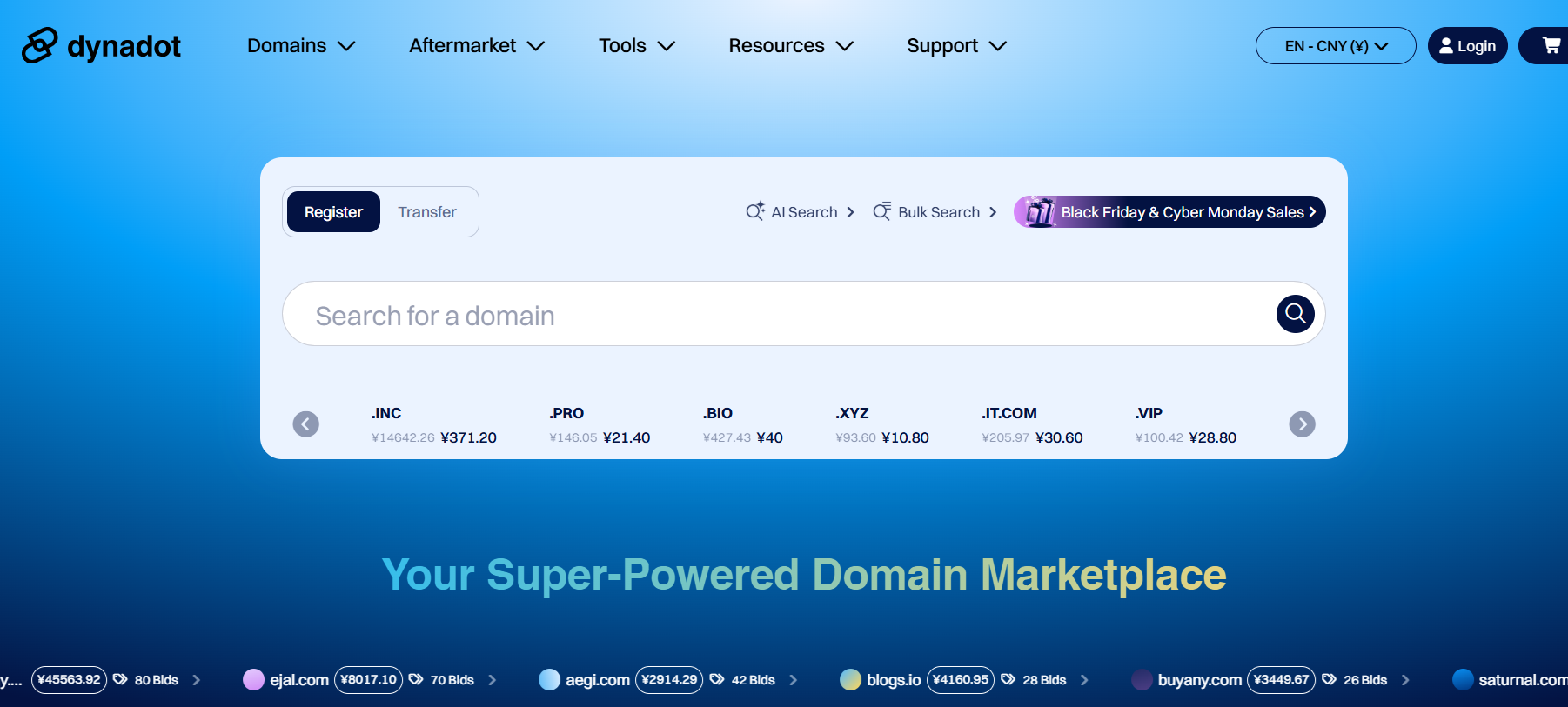The image size is (1568, 707).
Task: Switch to Transfer mode
Action: click(427, 212)
